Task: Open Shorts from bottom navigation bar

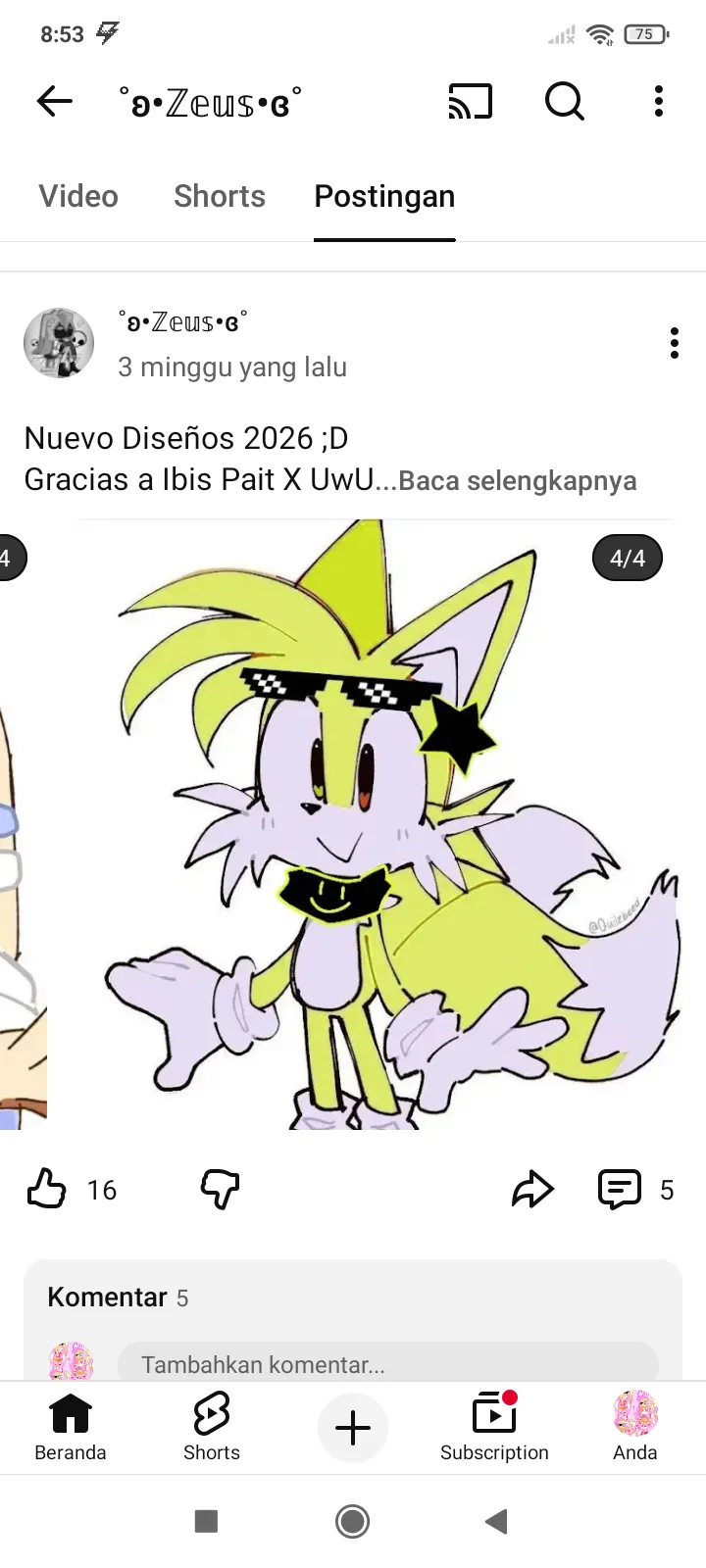Action: (212, 1427)
